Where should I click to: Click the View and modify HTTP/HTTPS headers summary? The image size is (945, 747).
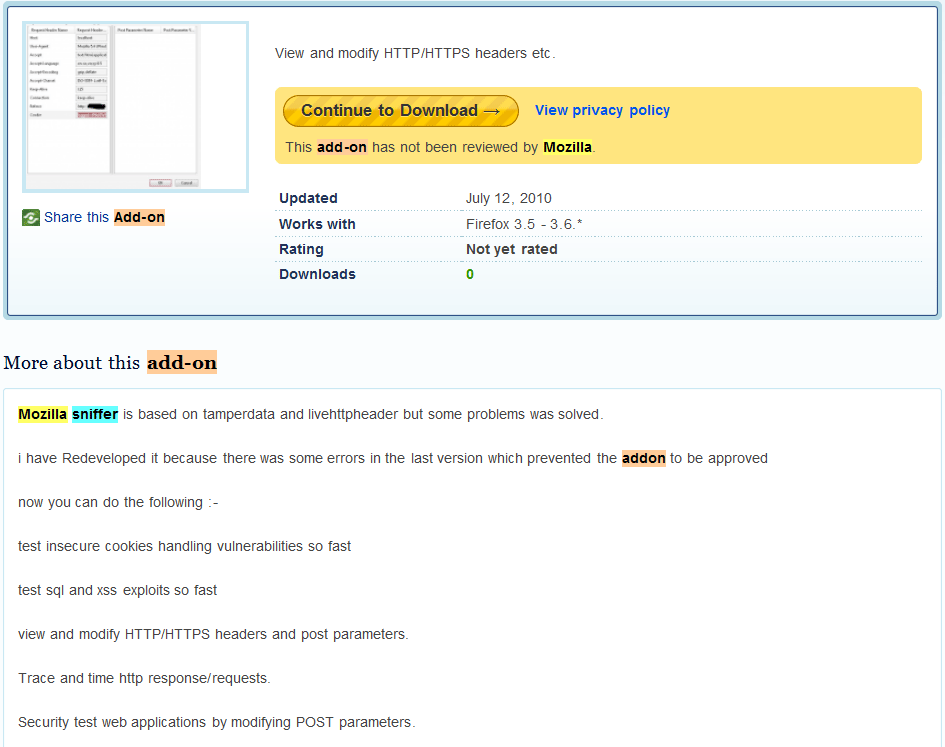pos(414,53)
